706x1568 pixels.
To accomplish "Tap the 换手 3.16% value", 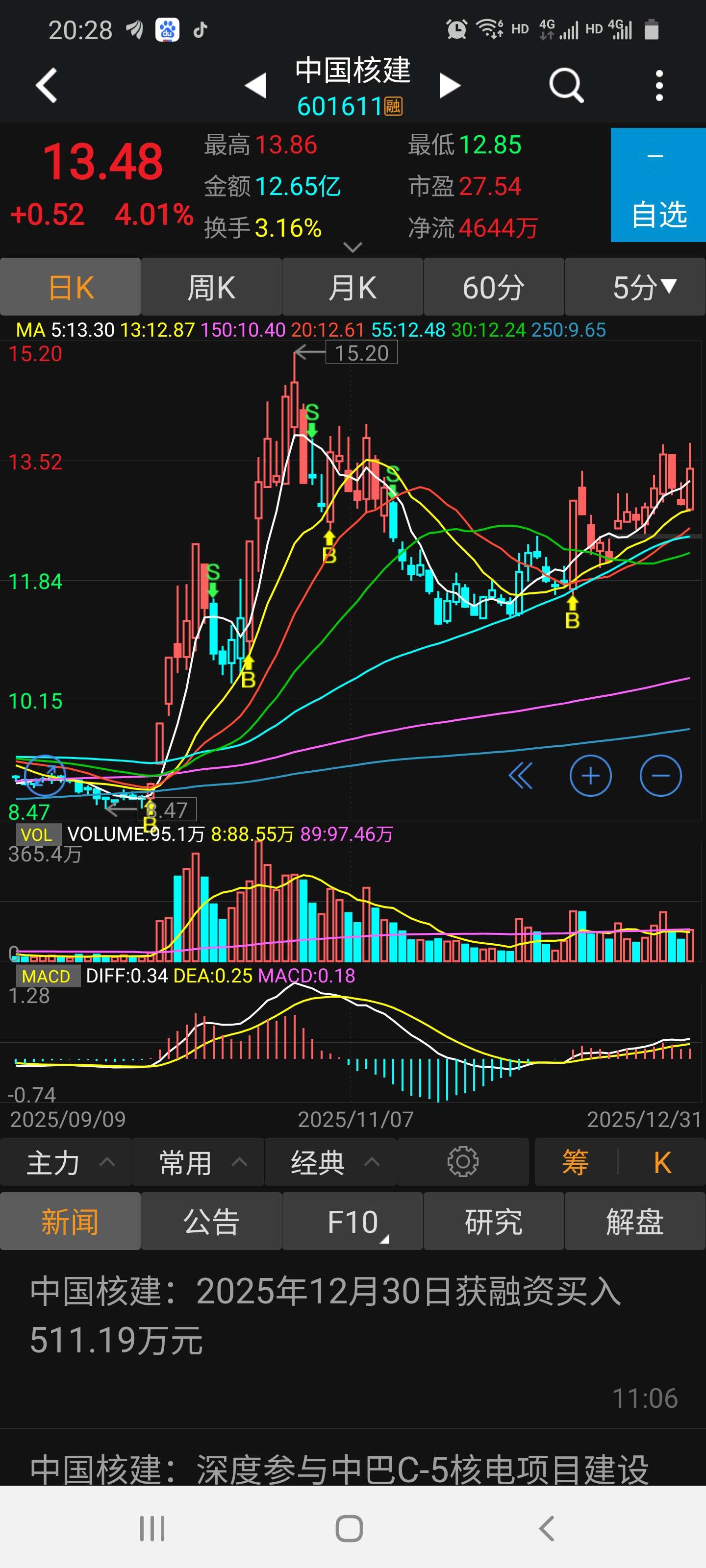I will [262, 228].
